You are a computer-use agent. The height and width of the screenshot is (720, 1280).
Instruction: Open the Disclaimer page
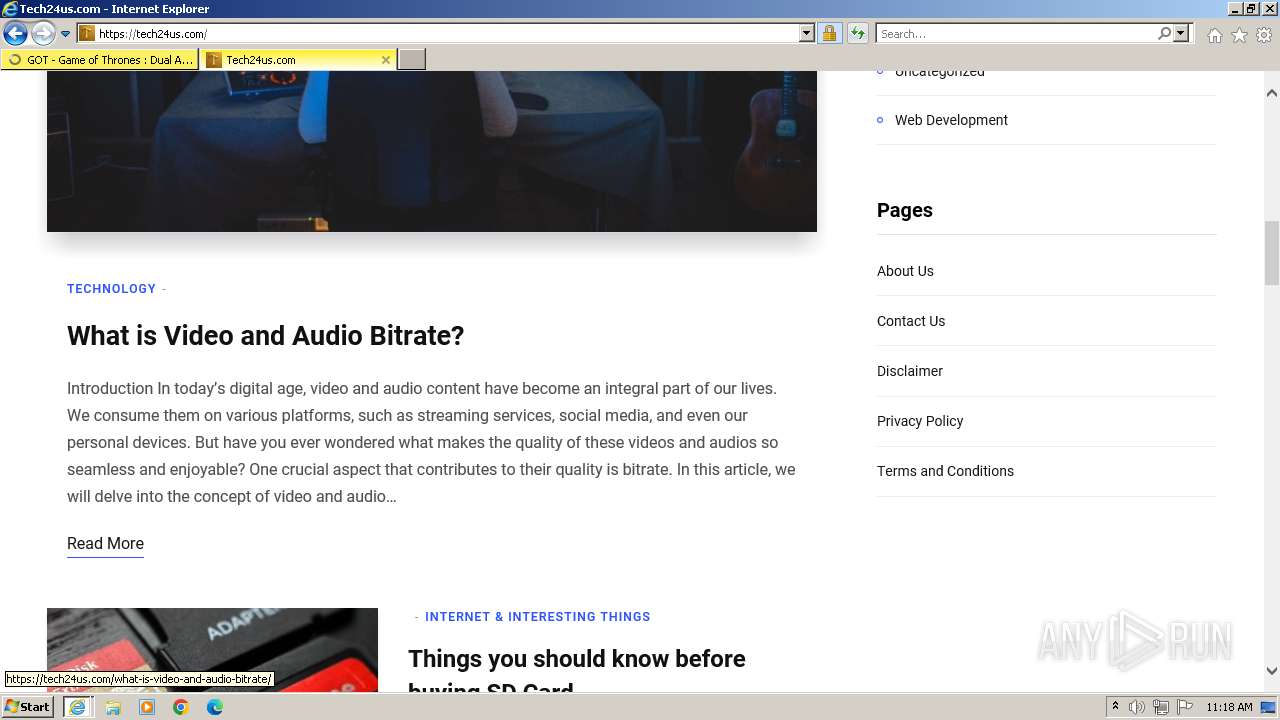910,371
